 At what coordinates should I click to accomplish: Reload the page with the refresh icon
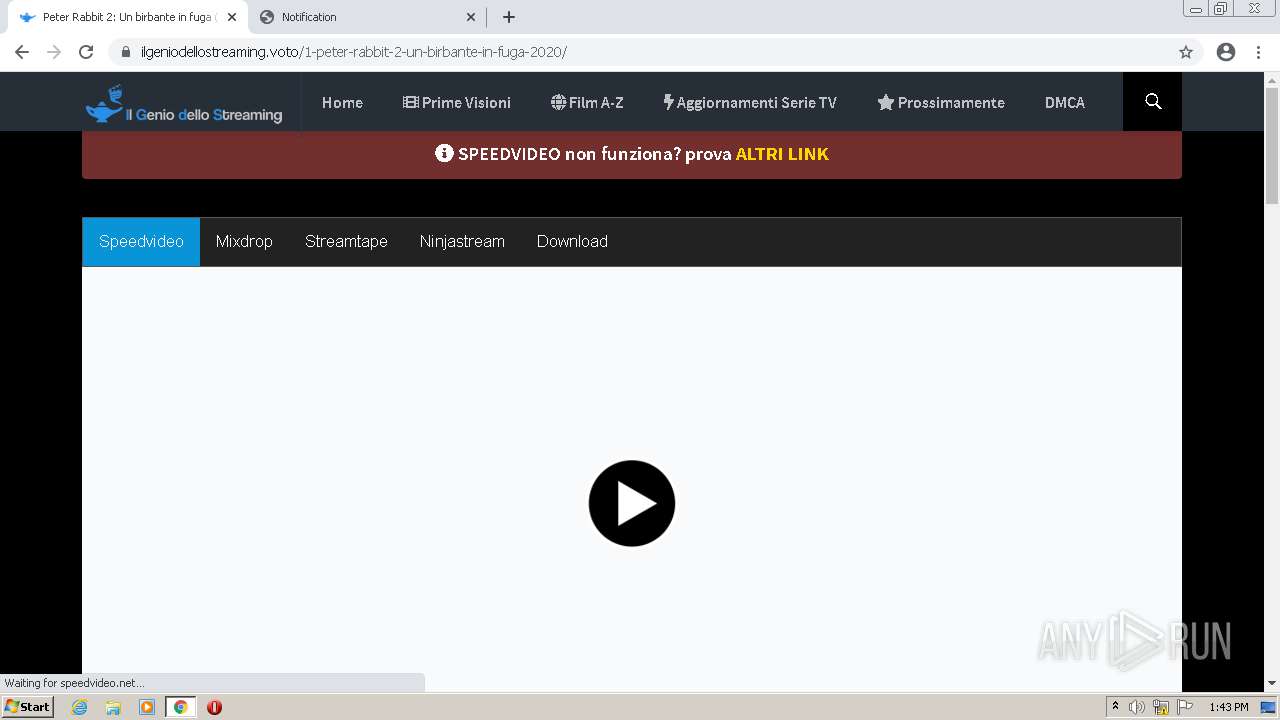pos(86,52)
